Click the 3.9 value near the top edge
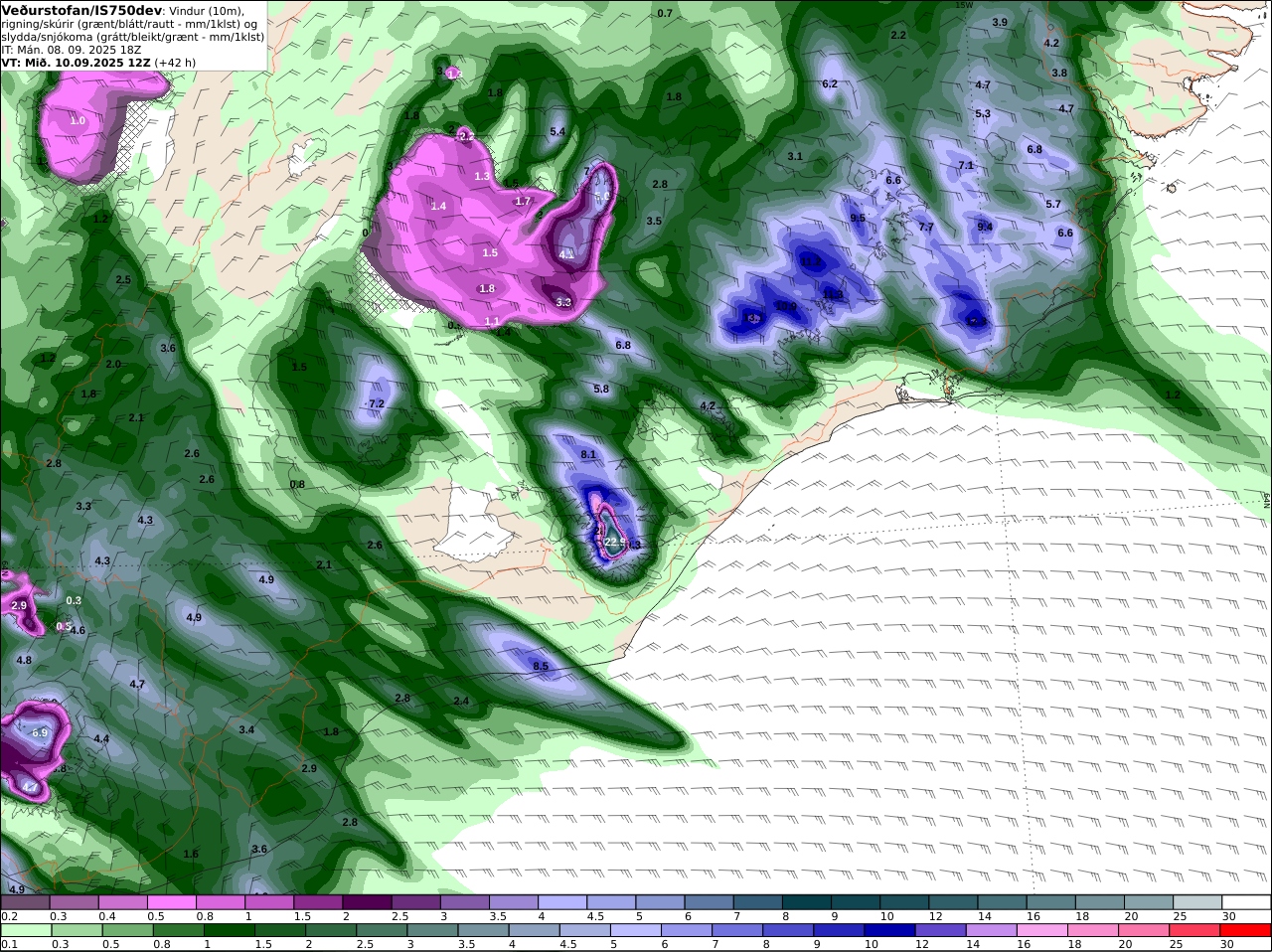Viewport: 1272px width, 952px height. click(1000, 22)
